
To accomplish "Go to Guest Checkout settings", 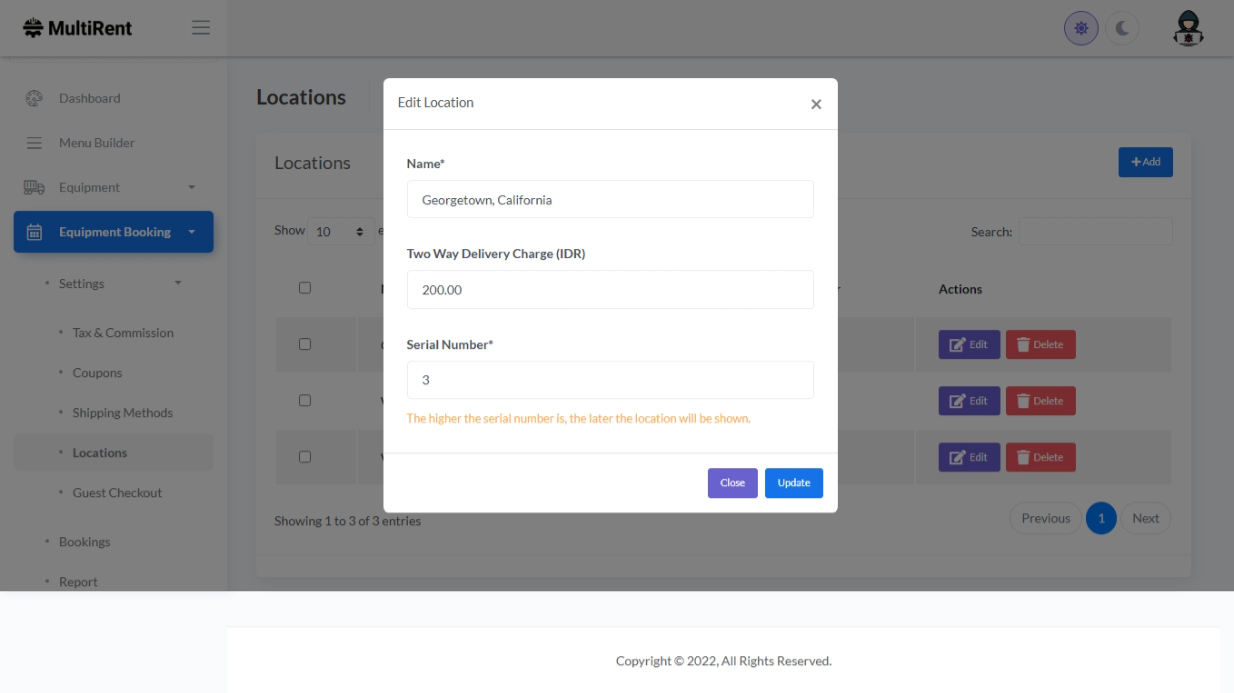I will (117, 493).
